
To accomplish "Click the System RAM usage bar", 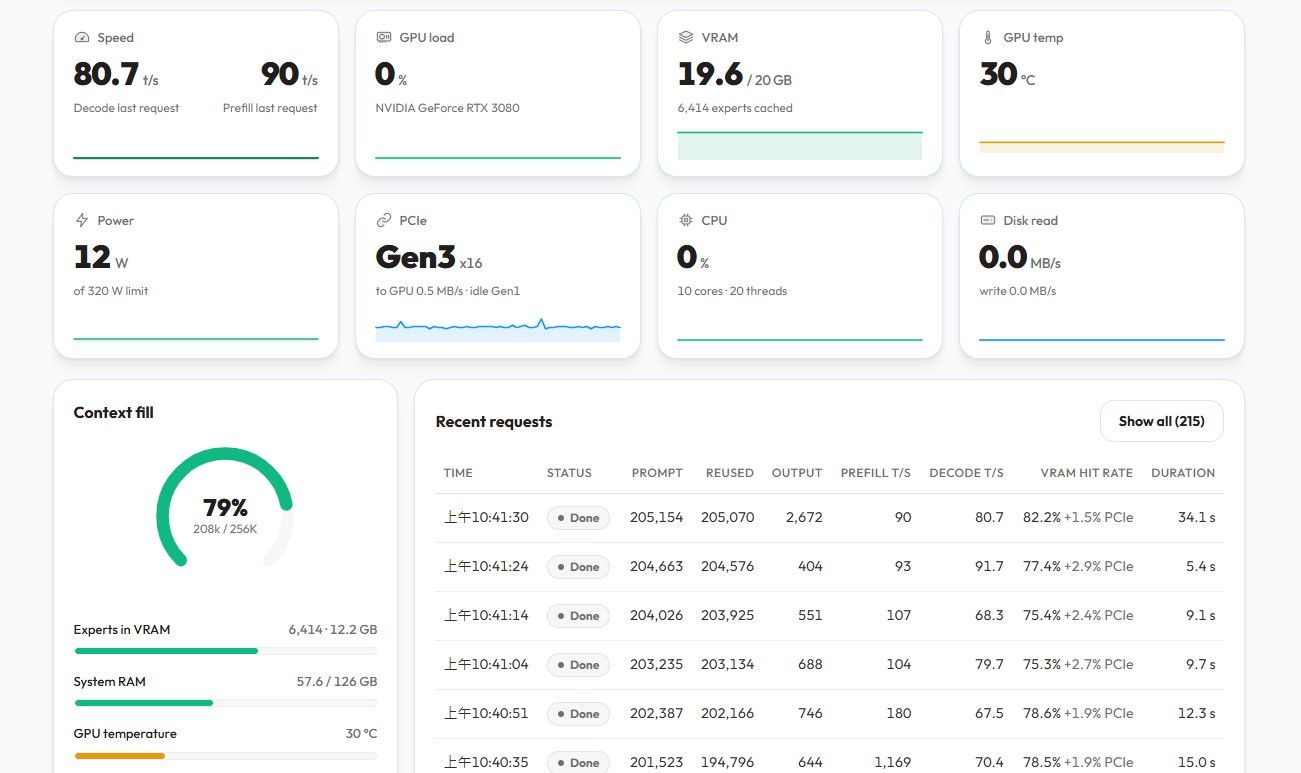I will tap(226, 703).
